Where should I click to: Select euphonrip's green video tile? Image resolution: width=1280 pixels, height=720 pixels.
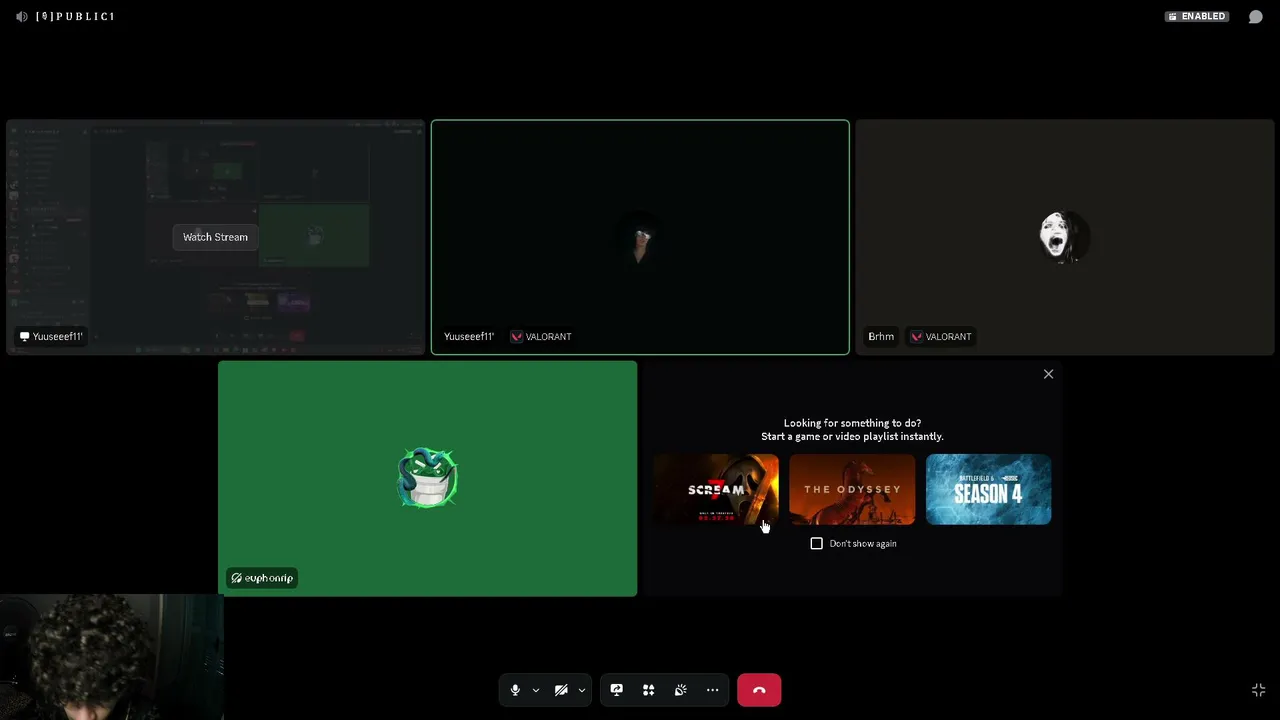[x=427, y=478]
